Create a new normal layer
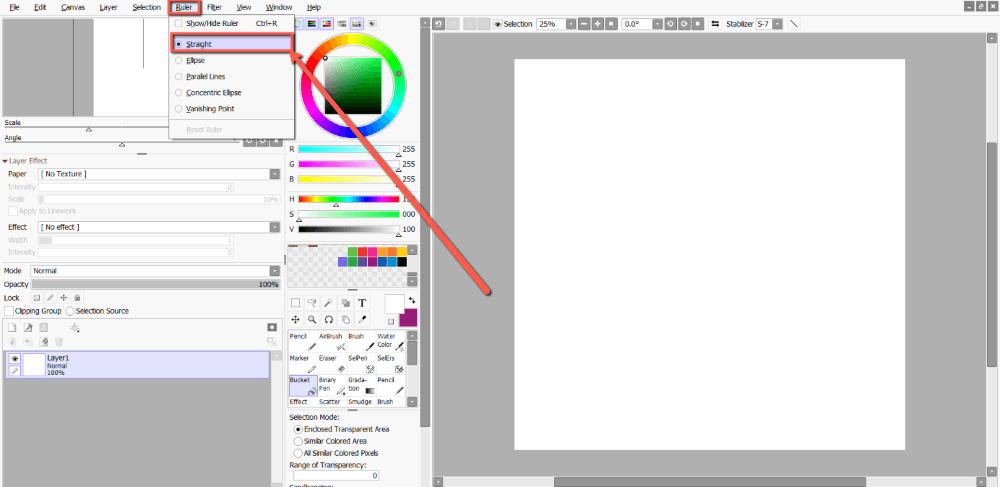 pyautogui.click(x=11, y=328)
